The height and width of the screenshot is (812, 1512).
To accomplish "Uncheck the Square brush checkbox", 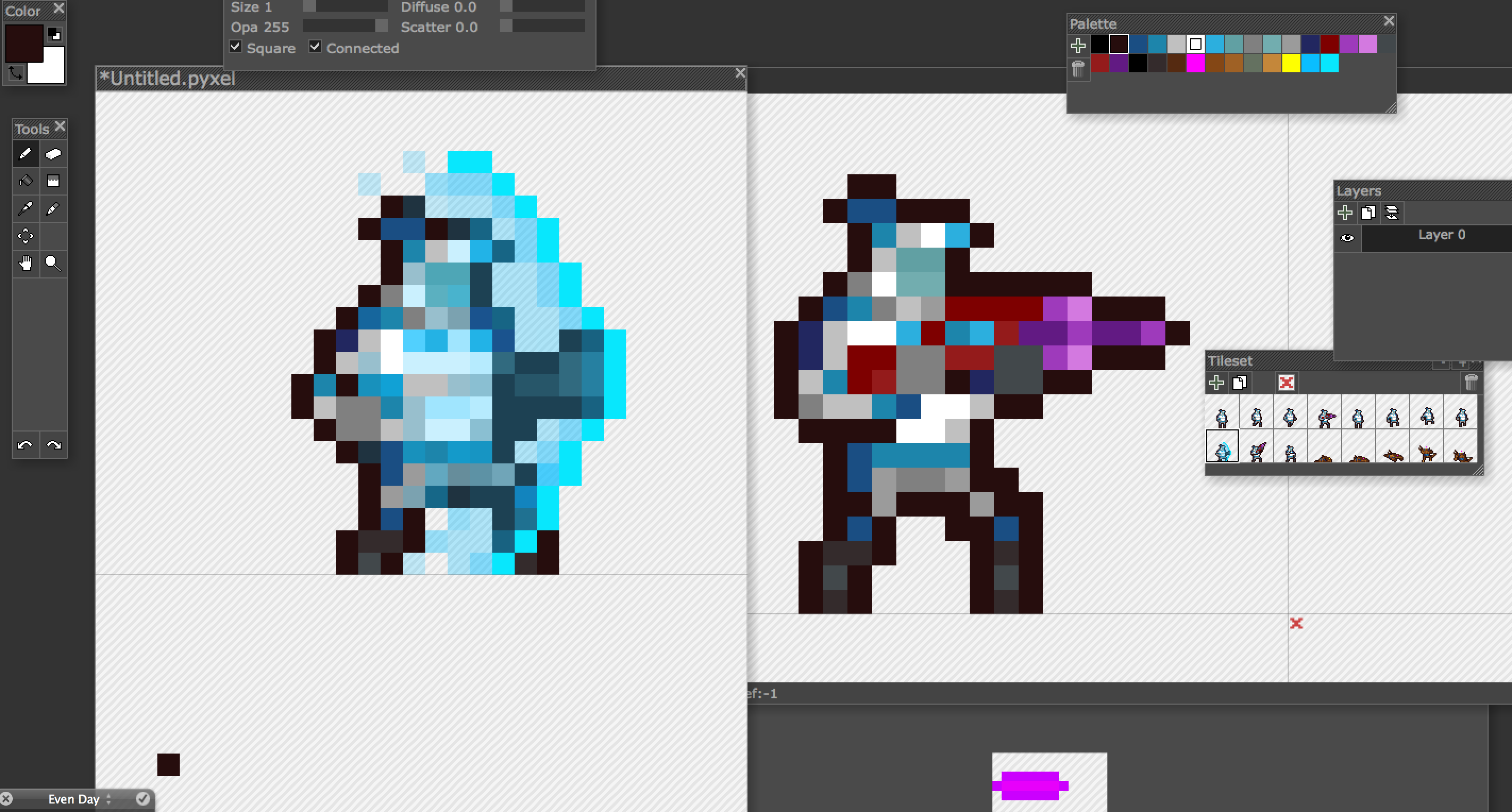I will coord(236,47).
